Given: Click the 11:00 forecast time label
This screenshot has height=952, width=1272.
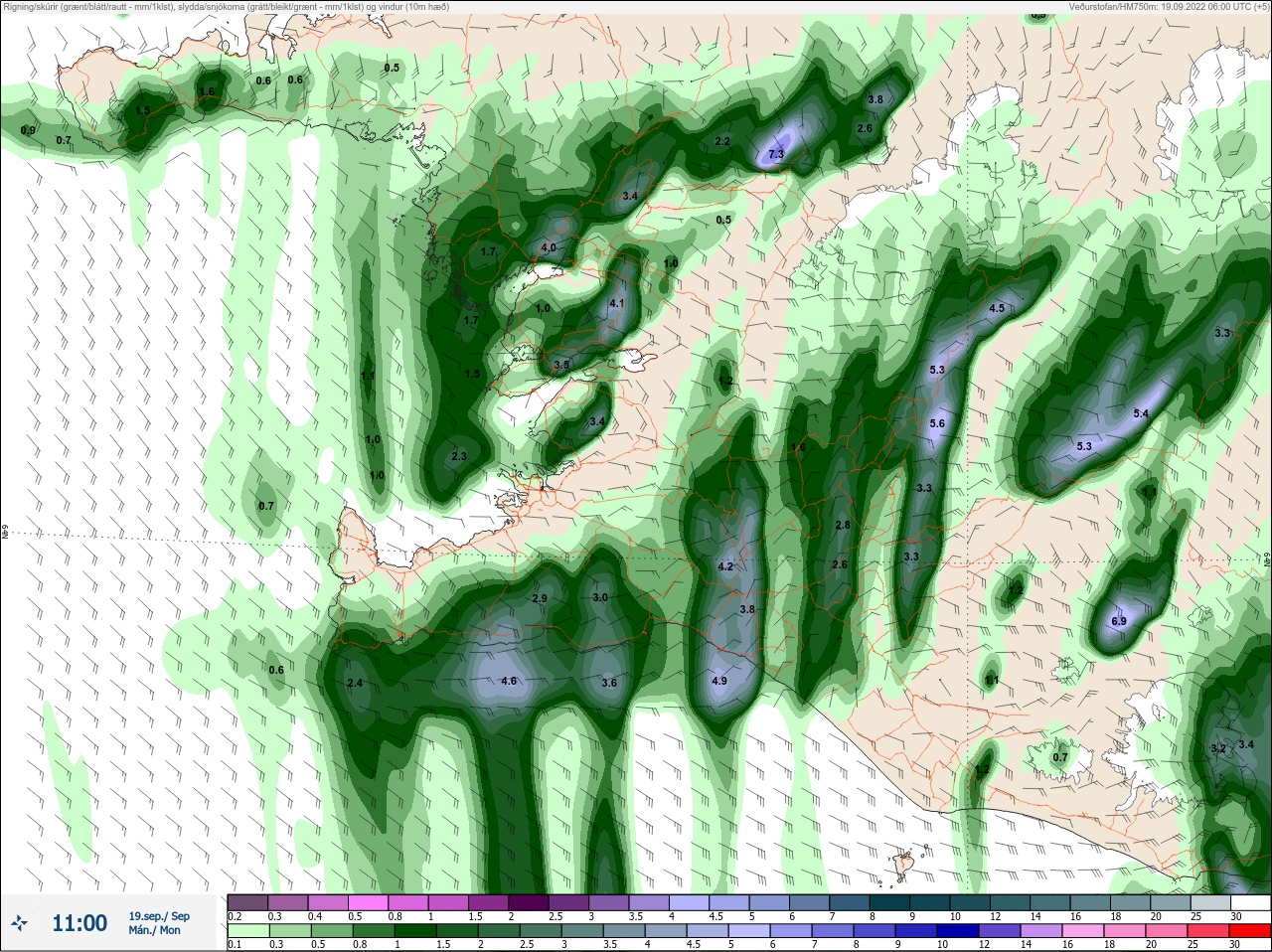Looking at the screenshot, I should 79,923.
